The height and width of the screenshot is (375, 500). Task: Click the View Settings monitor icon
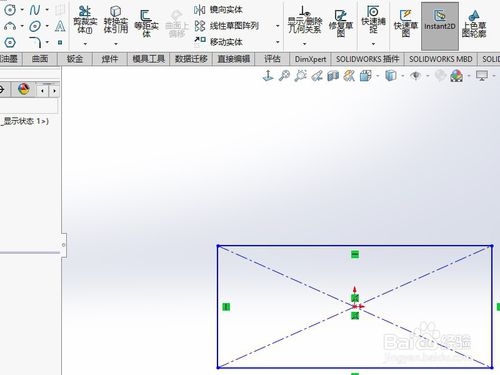[x=482, y=76]
